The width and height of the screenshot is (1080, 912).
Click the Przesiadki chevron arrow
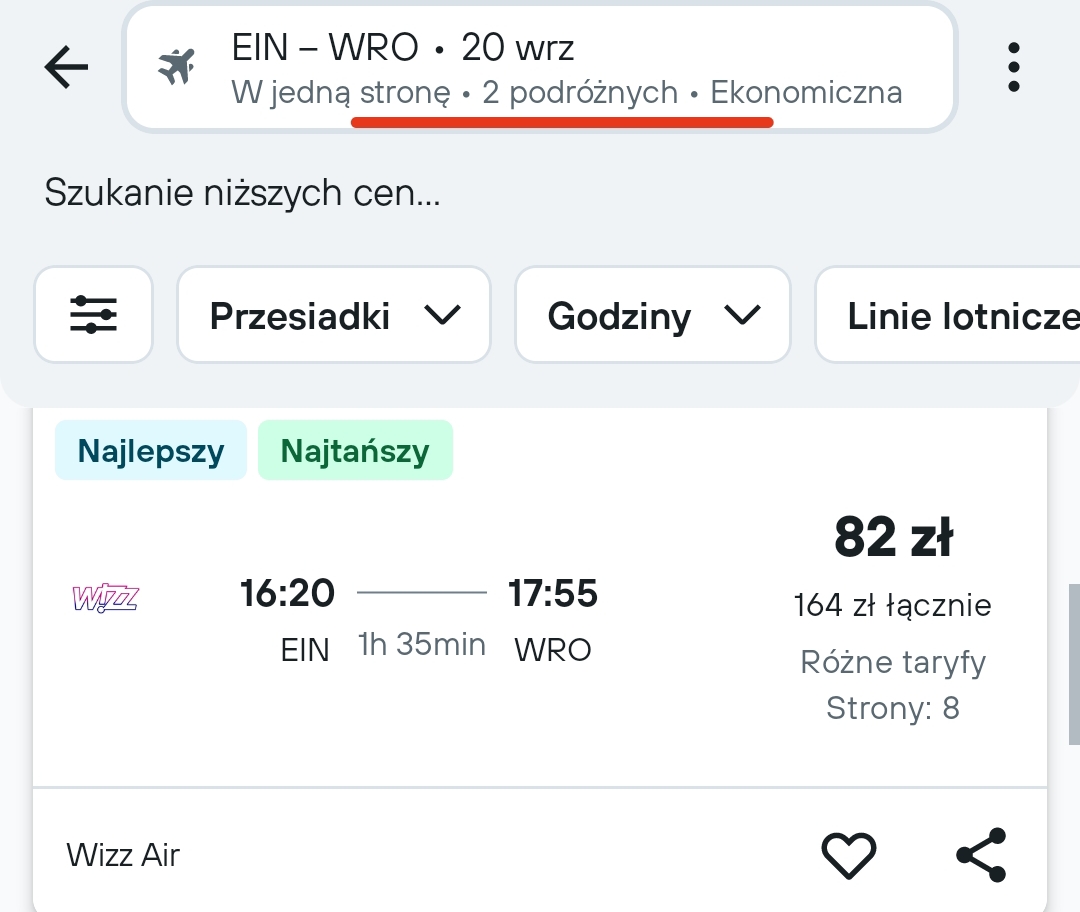442,315
